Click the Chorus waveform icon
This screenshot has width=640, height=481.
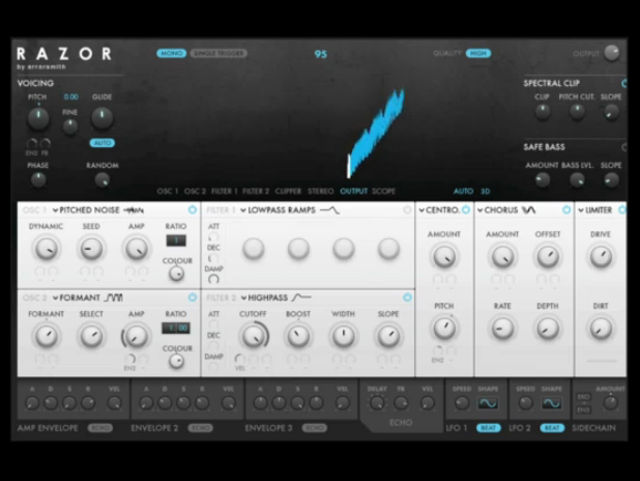(529, 210)
